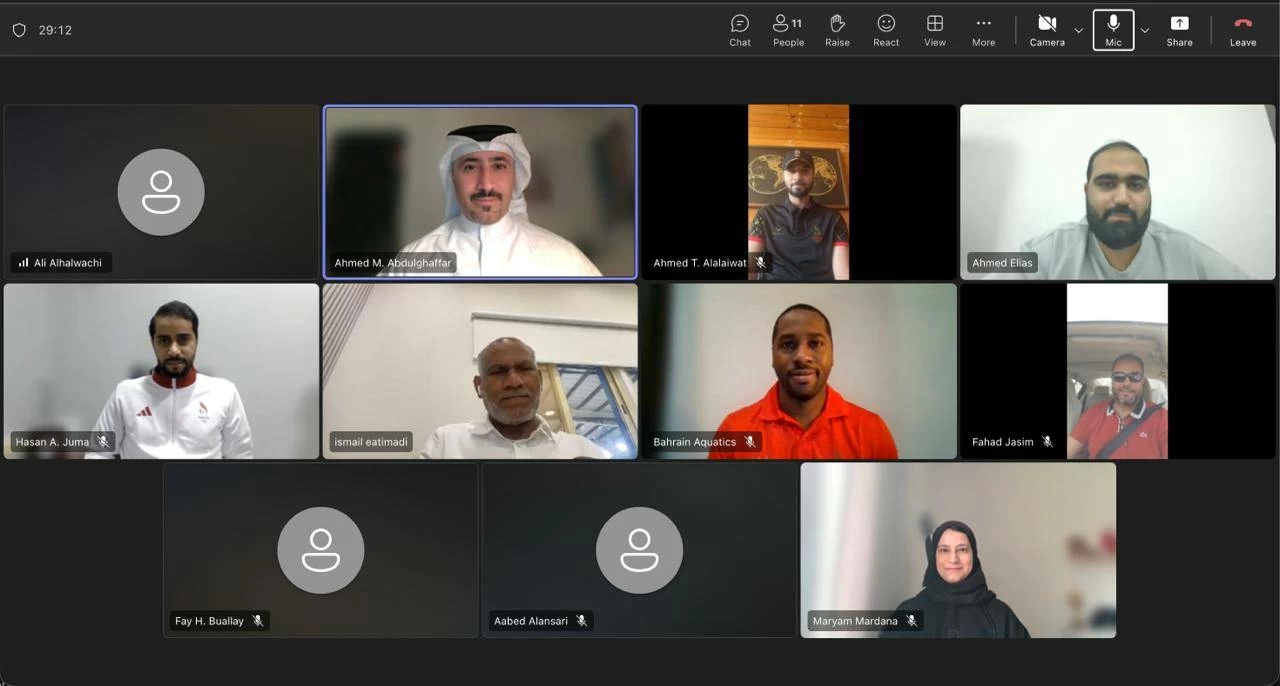The width and height of the screenshot is (1280, 686).
Task: Share your screen with Share button
Action: click(1179, 30)
